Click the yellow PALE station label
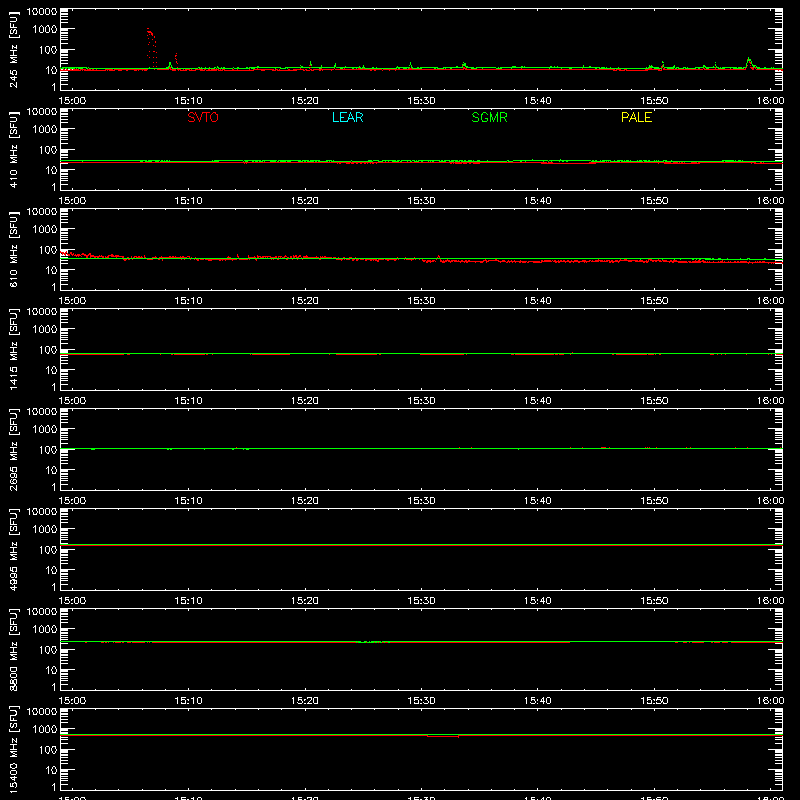This screenshot has width=800, height=800. [636, 117]
